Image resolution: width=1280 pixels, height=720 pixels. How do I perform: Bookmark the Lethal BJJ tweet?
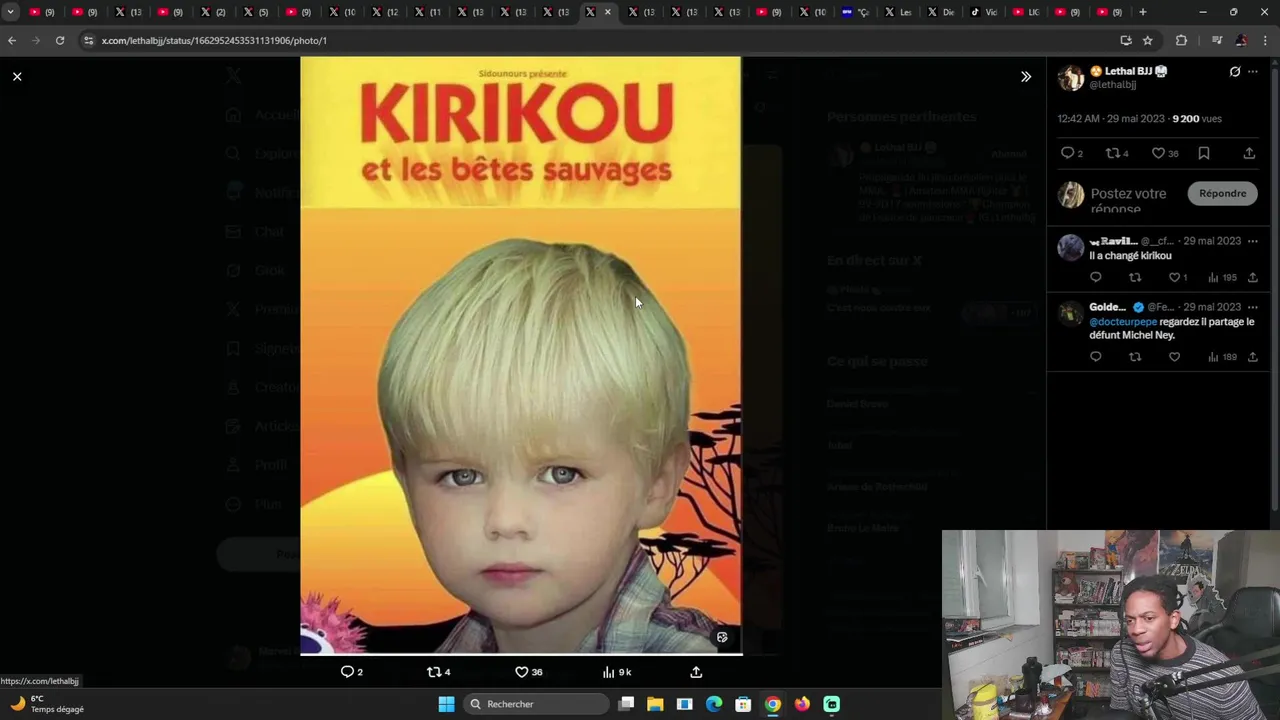point(1204,153)
